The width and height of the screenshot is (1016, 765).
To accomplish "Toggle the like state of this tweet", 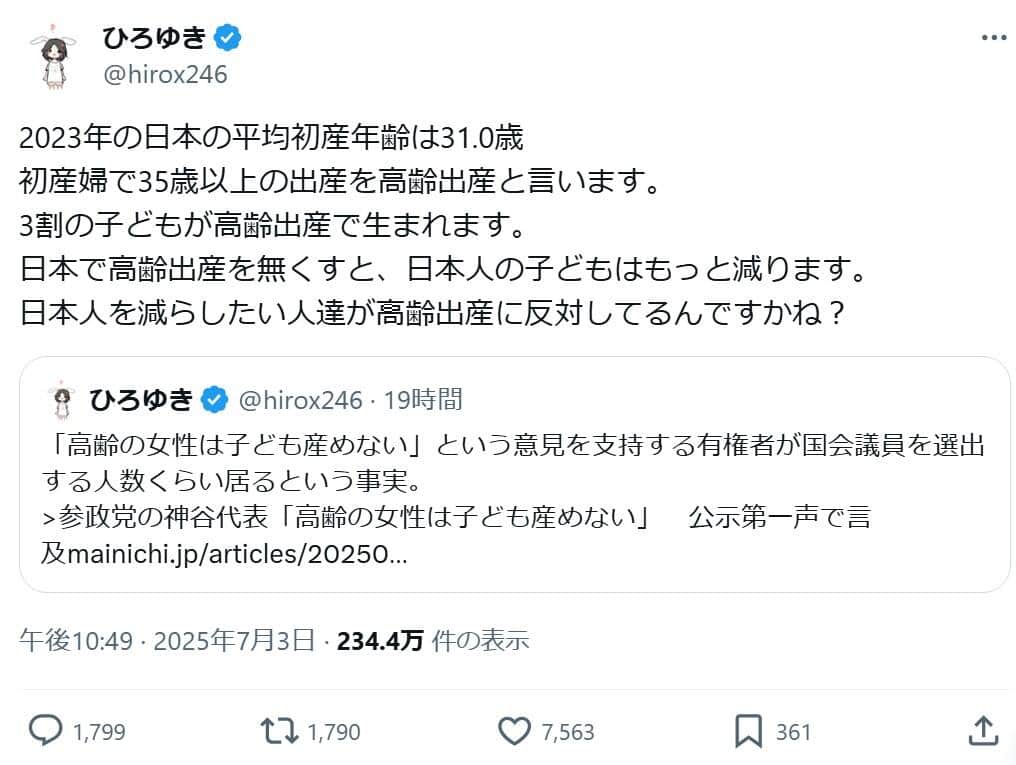I will pos(516,732).
